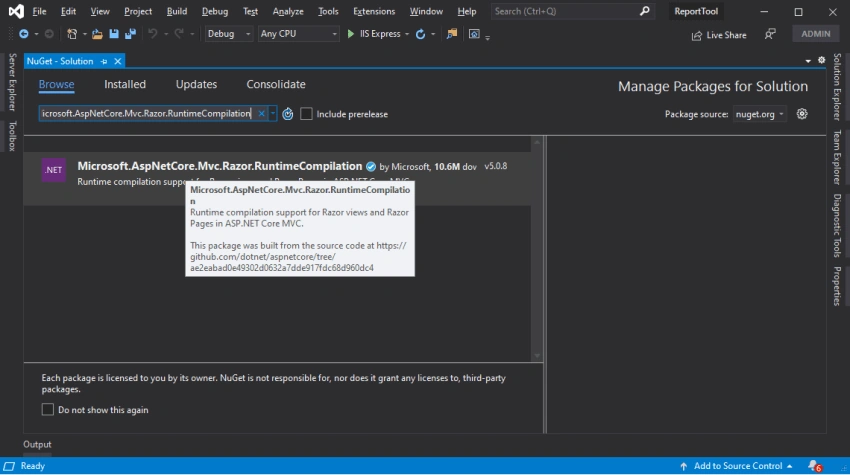Open the Tools menu
Viewport: 850px width, 475px height.
[328, 11]
